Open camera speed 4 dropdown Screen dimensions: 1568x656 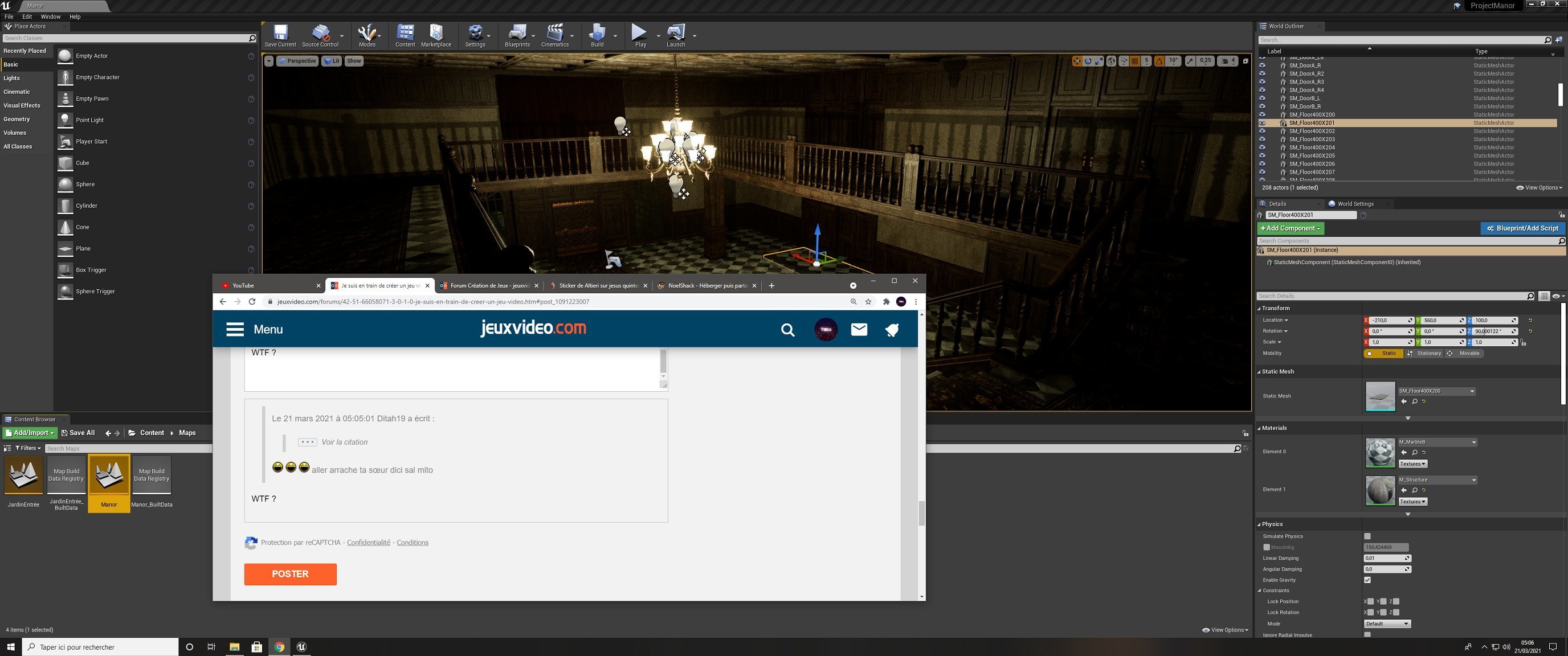pyautogui.click(x=1227, y=61)
